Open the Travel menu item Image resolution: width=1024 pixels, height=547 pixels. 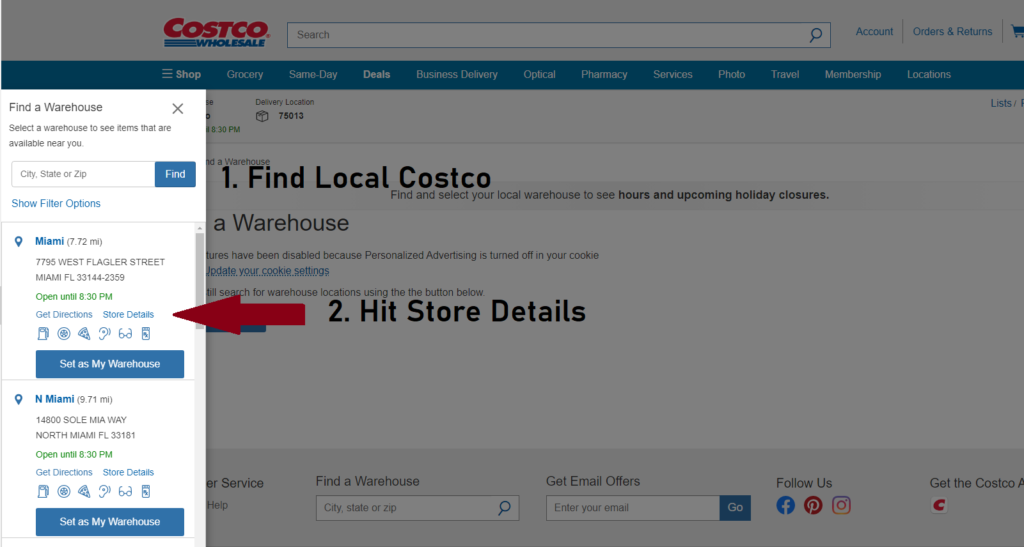(x=785, y=74)
